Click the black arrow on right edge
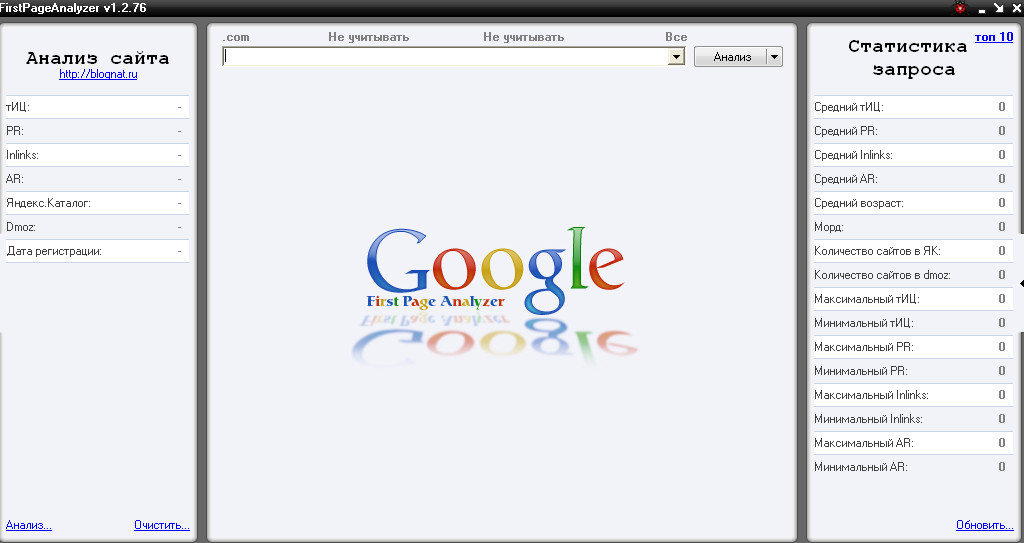The width and height of the screenshot is (1024, 543). click(x=1021, y=284)
